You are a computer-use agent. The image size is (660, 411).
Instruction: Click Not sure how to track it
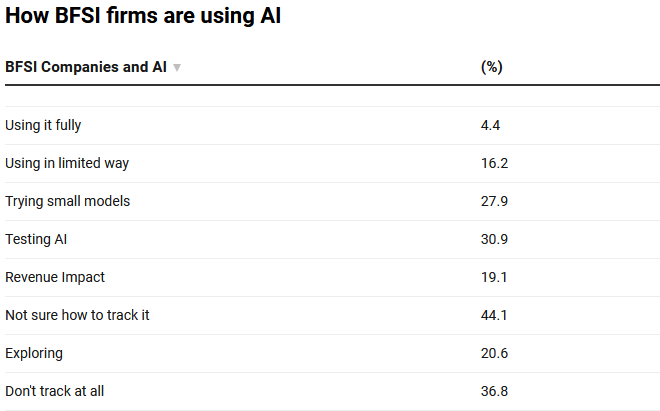(77, 315)
